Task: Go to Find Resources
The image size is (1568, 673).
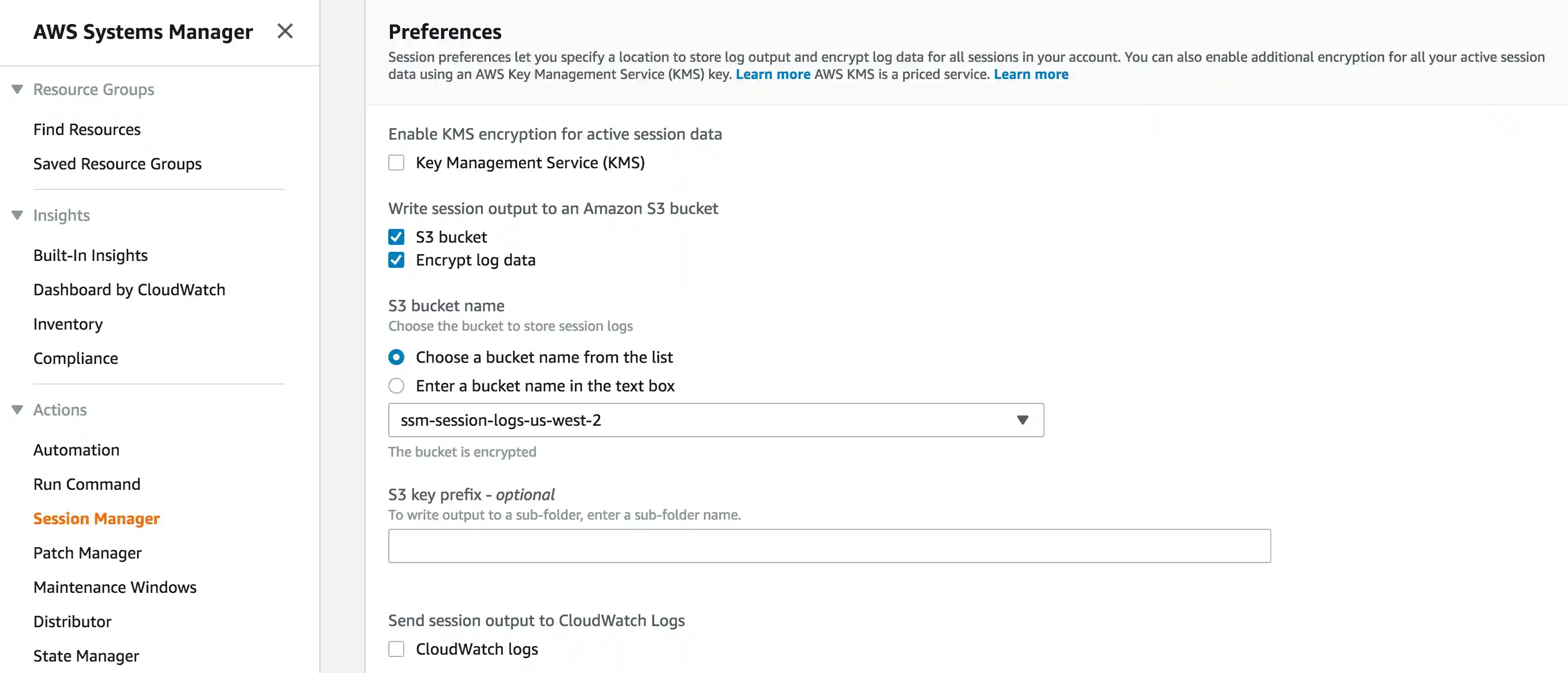Action: pos(87,129)
